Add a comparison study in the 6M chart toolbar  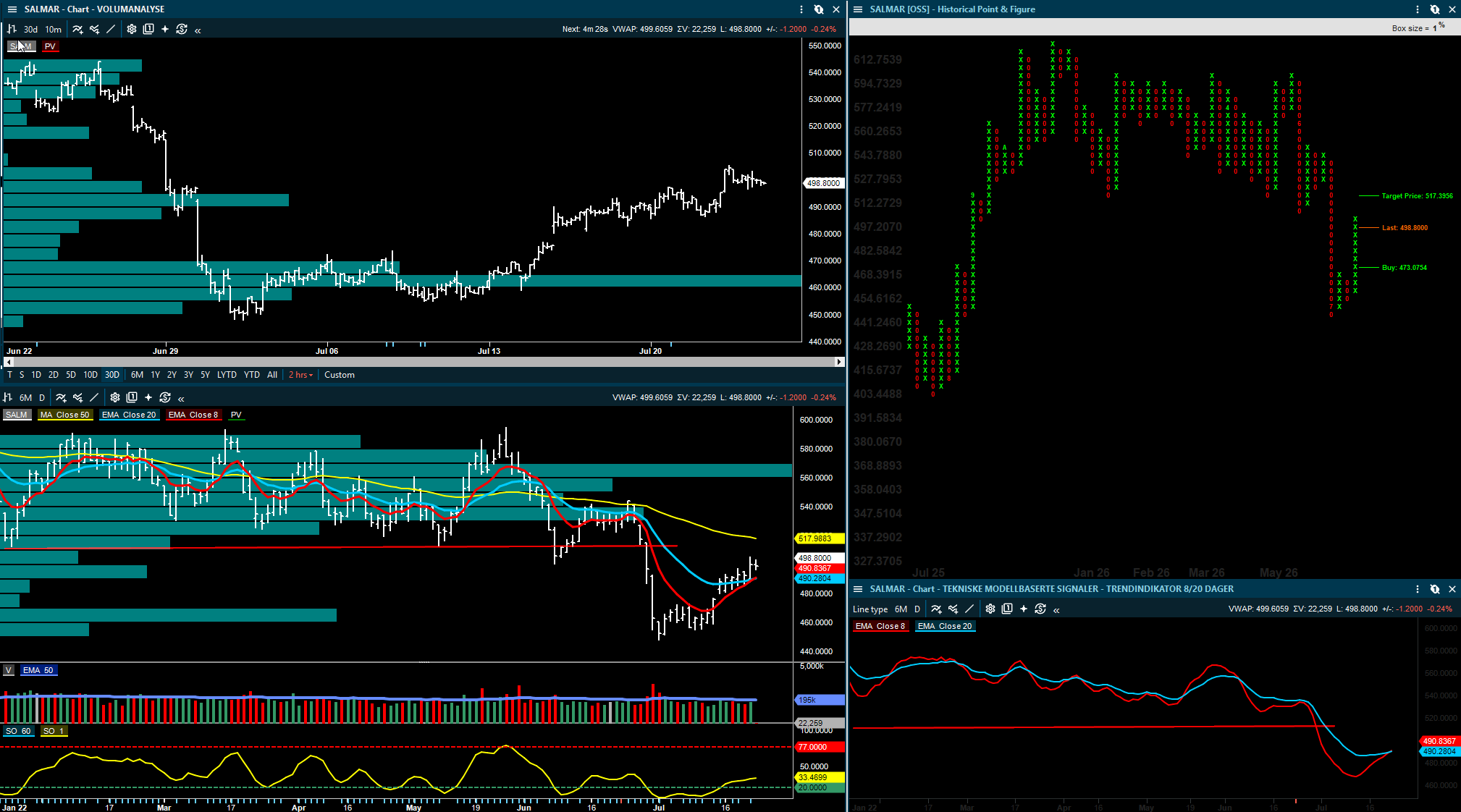point(77,397)
